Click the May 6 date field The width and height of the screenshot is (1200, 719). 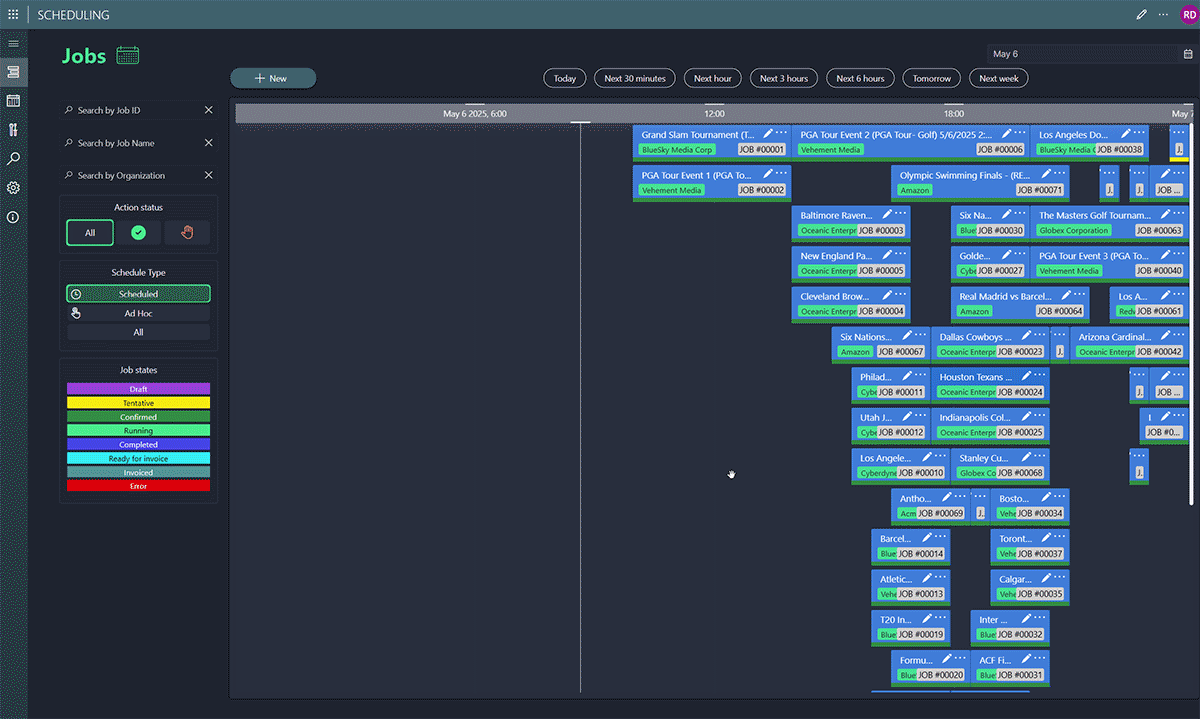[x=1083, y=54]
